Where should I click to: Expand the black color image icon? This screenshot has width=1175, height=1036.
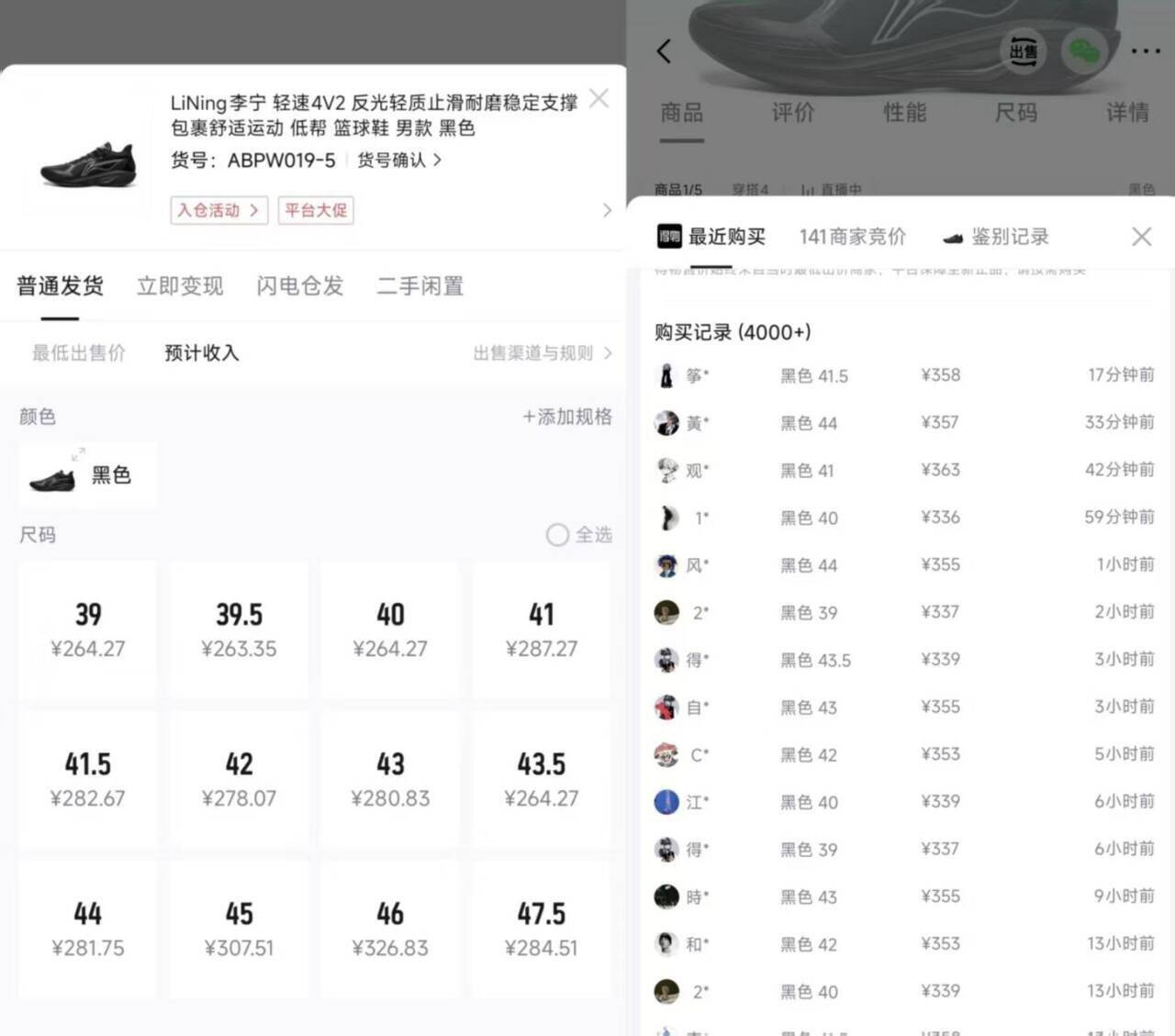[x=78, y=453]
